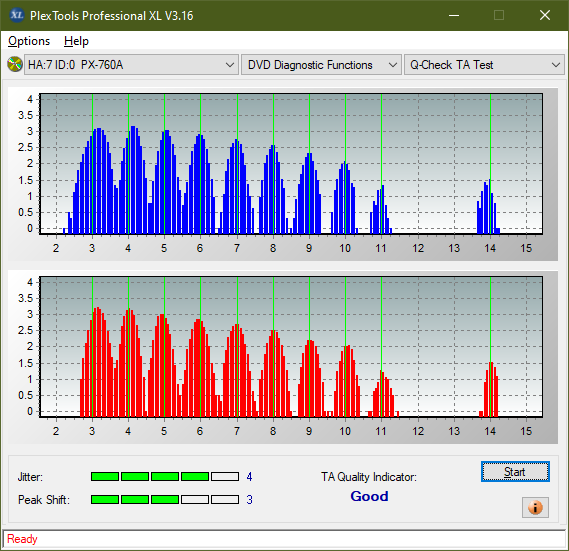Click the PlexTools XL app icon
The height and width of the screenshot is (551, 569).
pyautogui.click(x=16, y=15)
